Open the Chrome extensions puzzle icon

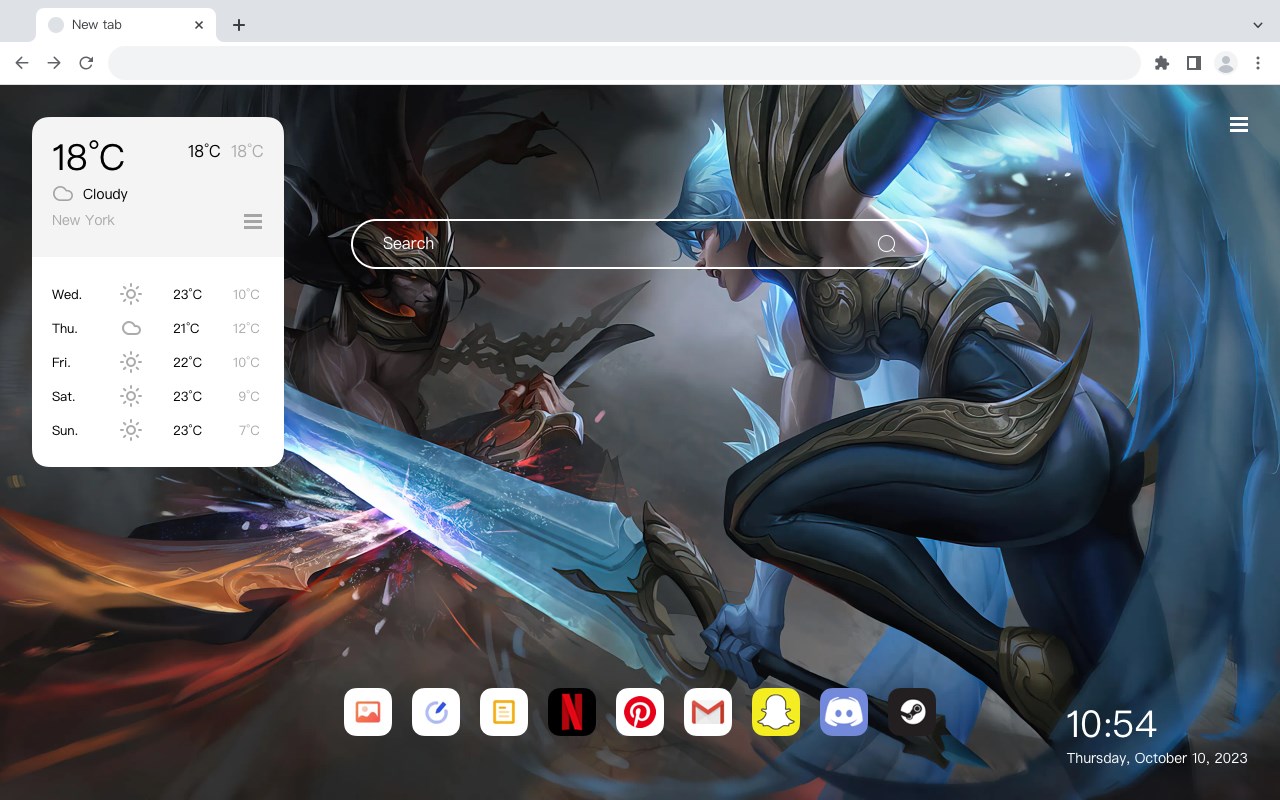click(x=1161, y=63)
